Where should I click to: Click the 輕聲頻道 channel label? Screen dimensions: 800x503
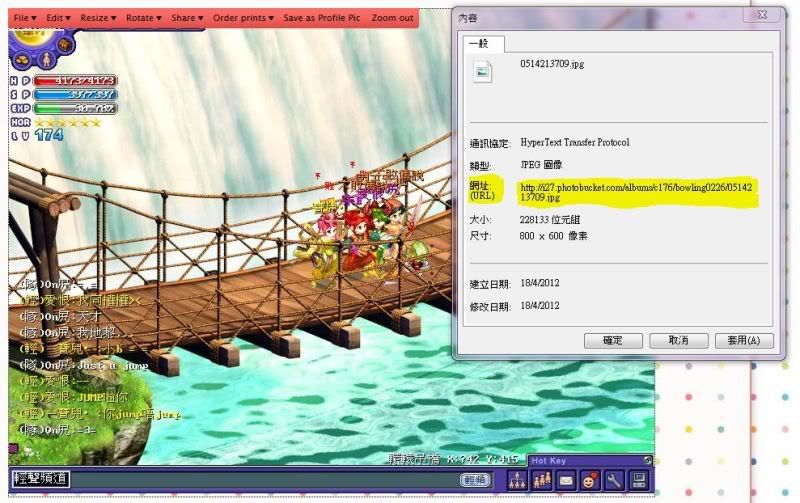click(40, 479)
